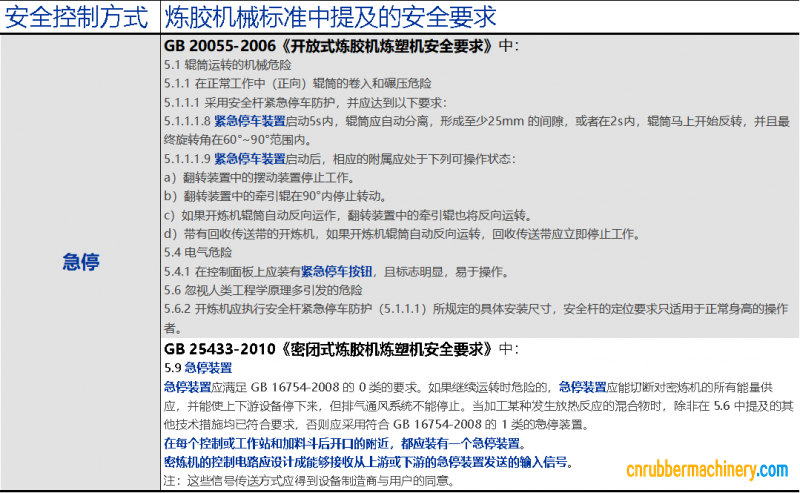Click the note line starting '注：这些信号传送方式'

[x=309, y=480]
